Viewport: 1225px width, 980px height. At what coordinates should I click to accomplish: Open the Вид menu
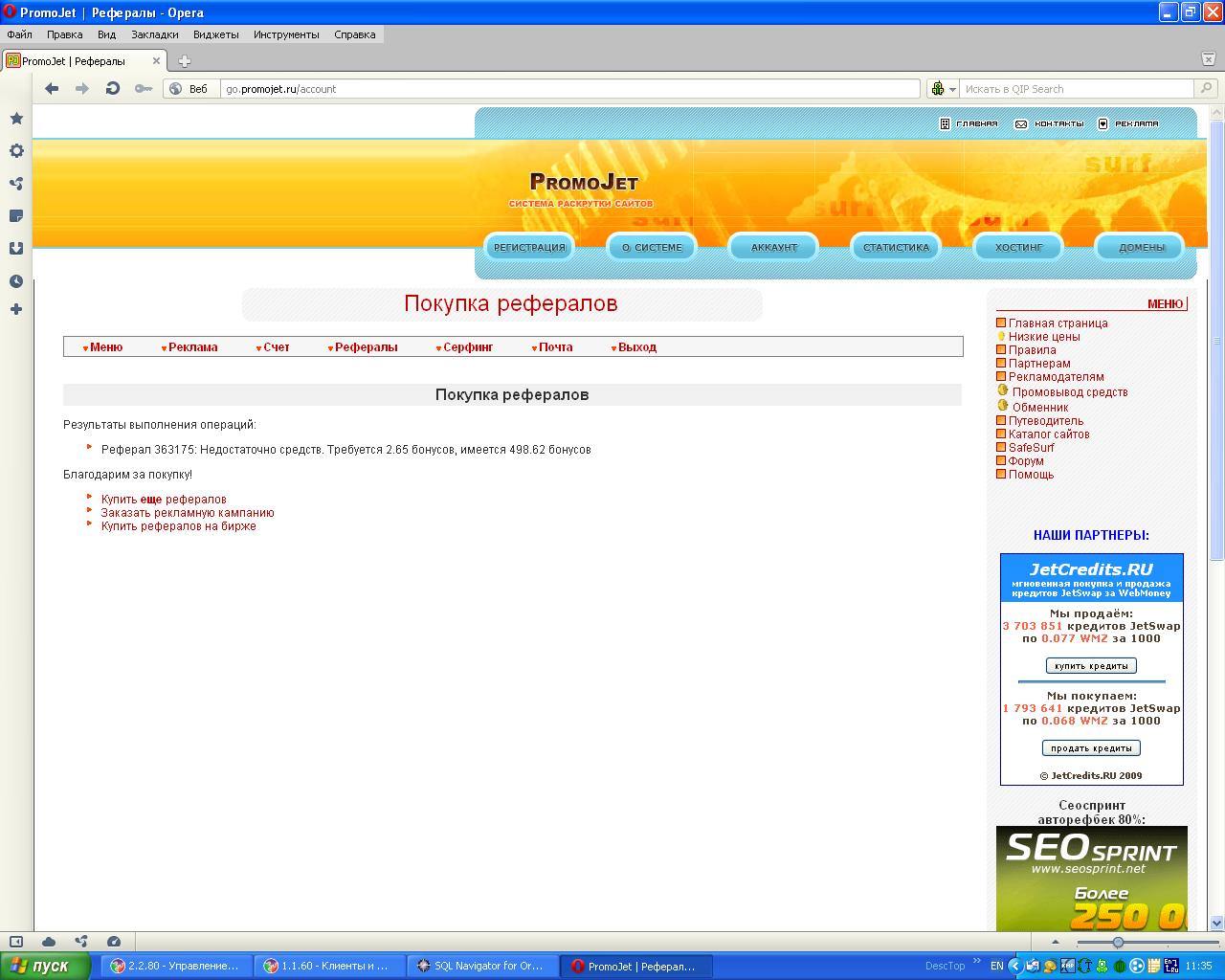point(106,34)
